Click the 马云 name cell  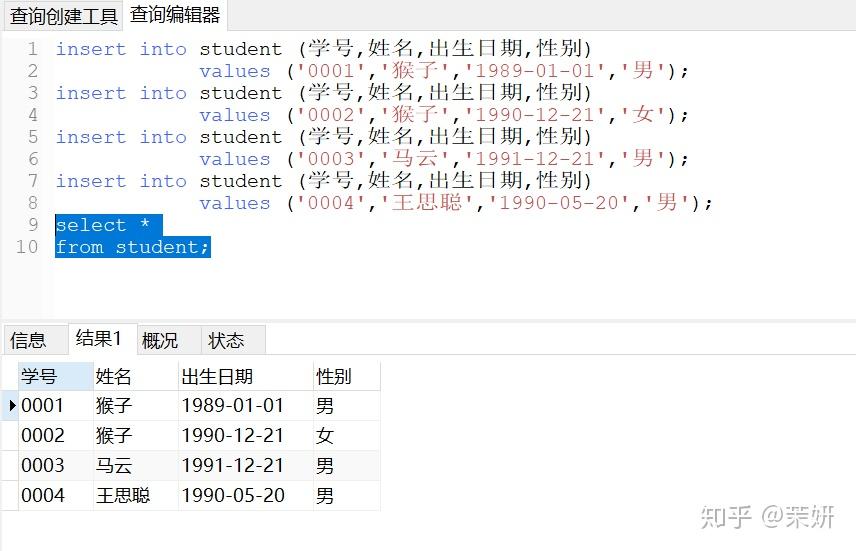click(136, 465)
